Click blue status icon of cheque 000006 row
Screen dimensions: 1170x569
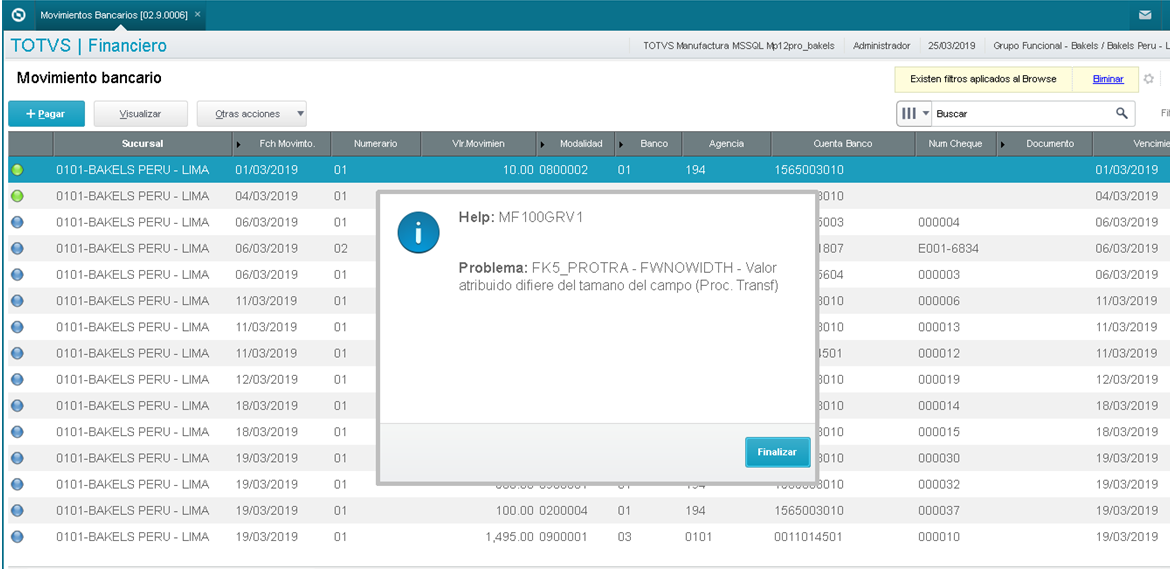[x=18, y=301]
